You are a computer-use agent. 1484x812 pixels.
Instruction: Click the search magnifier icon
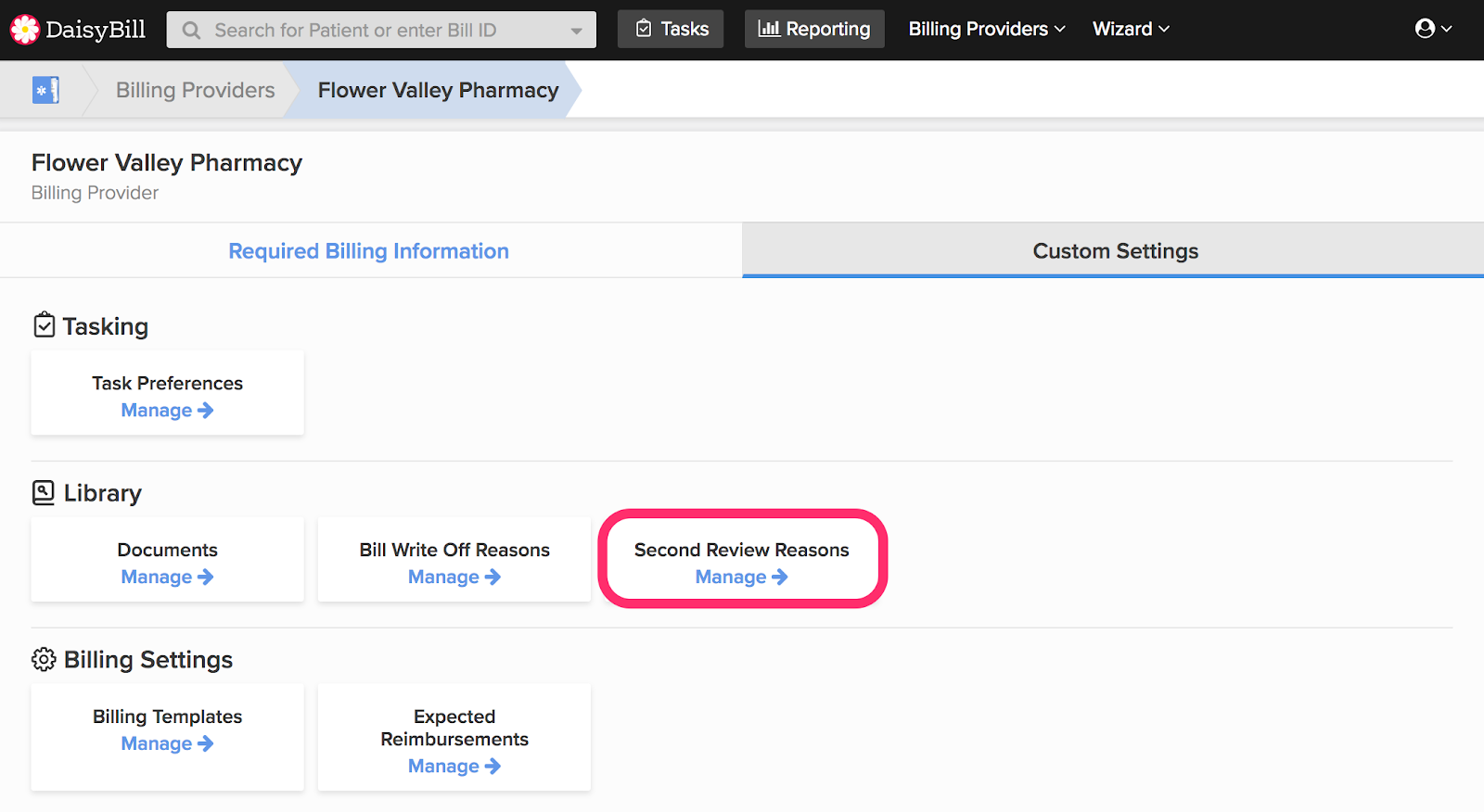click(192, 31)
